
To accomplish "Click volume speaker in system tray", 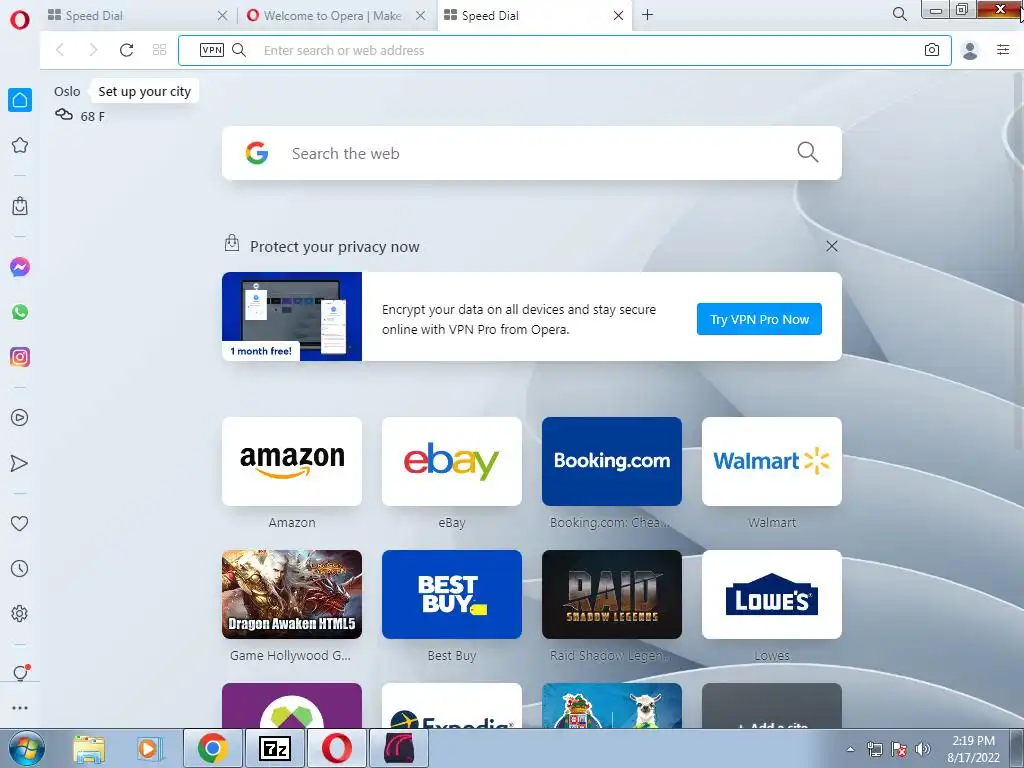I will 922,749.
